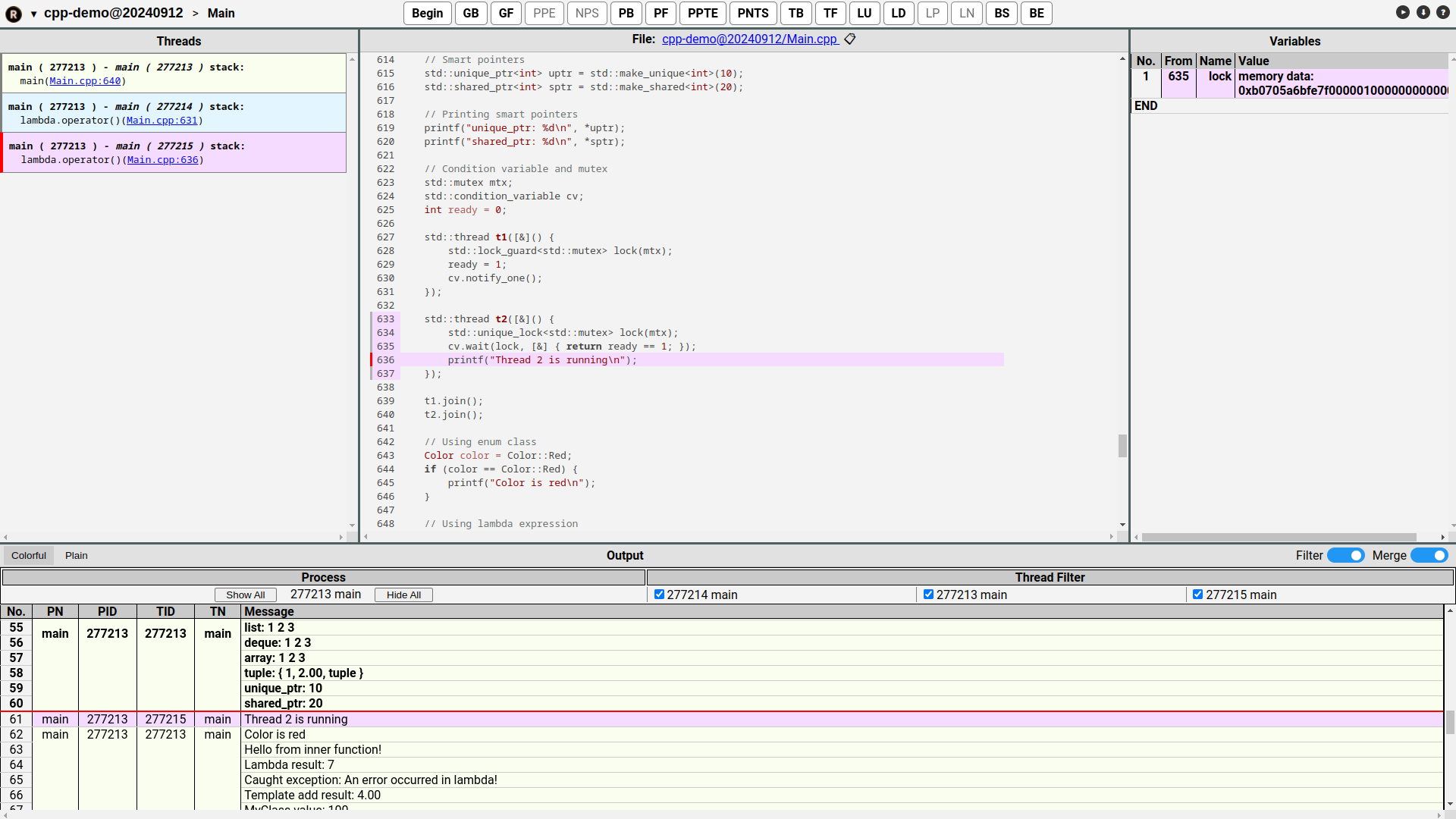This screenshot has width=1456, height=819.
Task: Open help via the question mark icon
Action: [1443, 12]
